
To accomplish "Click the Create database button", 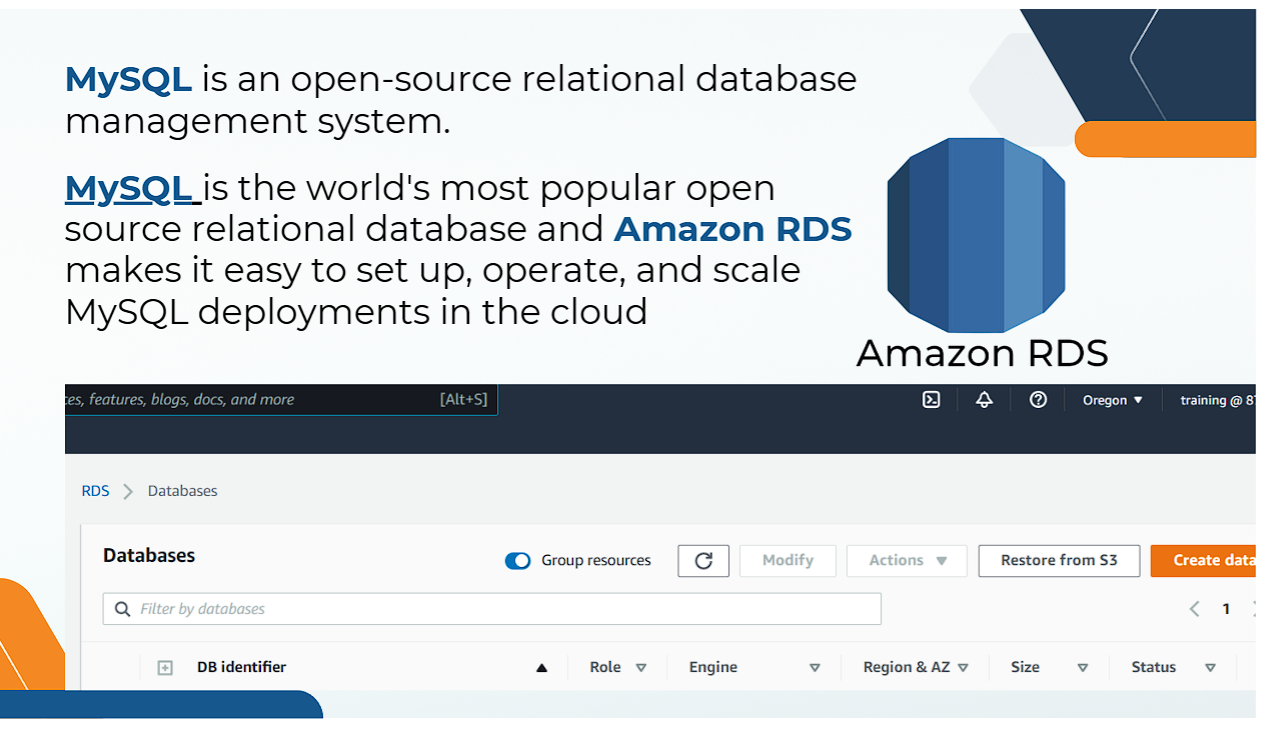I will (x=1203, y=561).
